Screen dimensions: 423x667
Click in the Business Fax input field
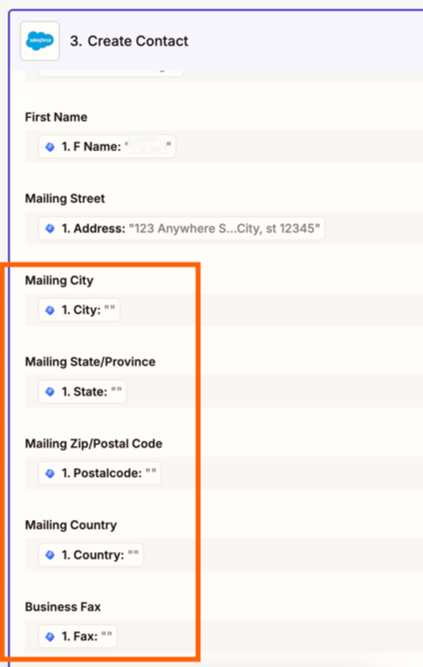click(x=224, y=636)
